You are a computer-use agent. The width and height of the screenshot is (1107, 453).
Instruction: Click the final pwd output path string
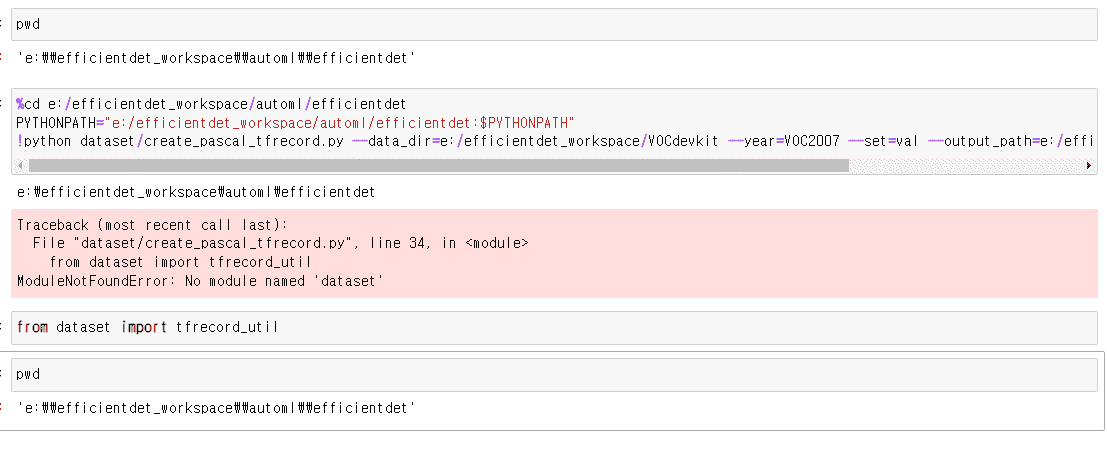pos(216,408)
